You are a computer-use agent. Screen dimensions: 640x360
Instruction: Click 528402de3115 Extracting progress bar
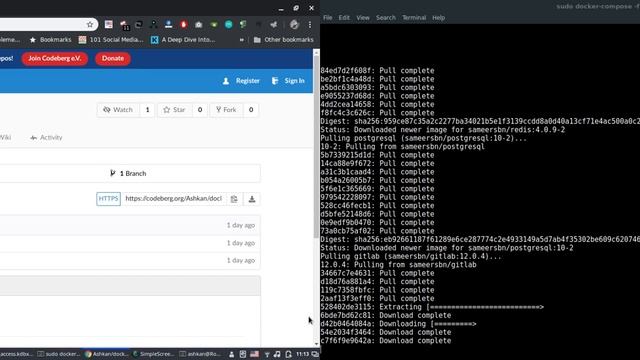click(485, 307)
